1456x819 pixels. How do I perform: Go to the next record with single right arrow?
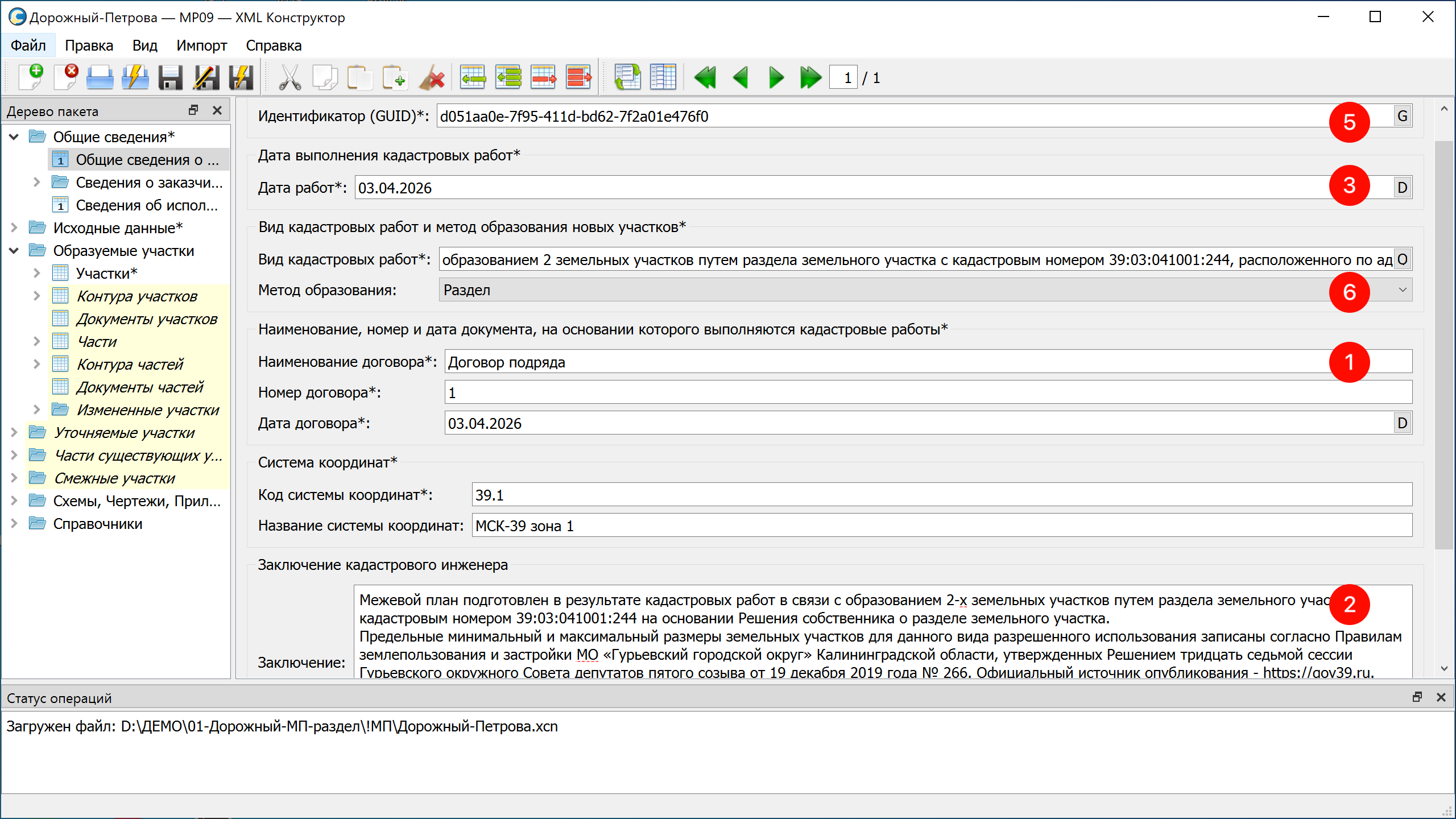coord(776,77)
